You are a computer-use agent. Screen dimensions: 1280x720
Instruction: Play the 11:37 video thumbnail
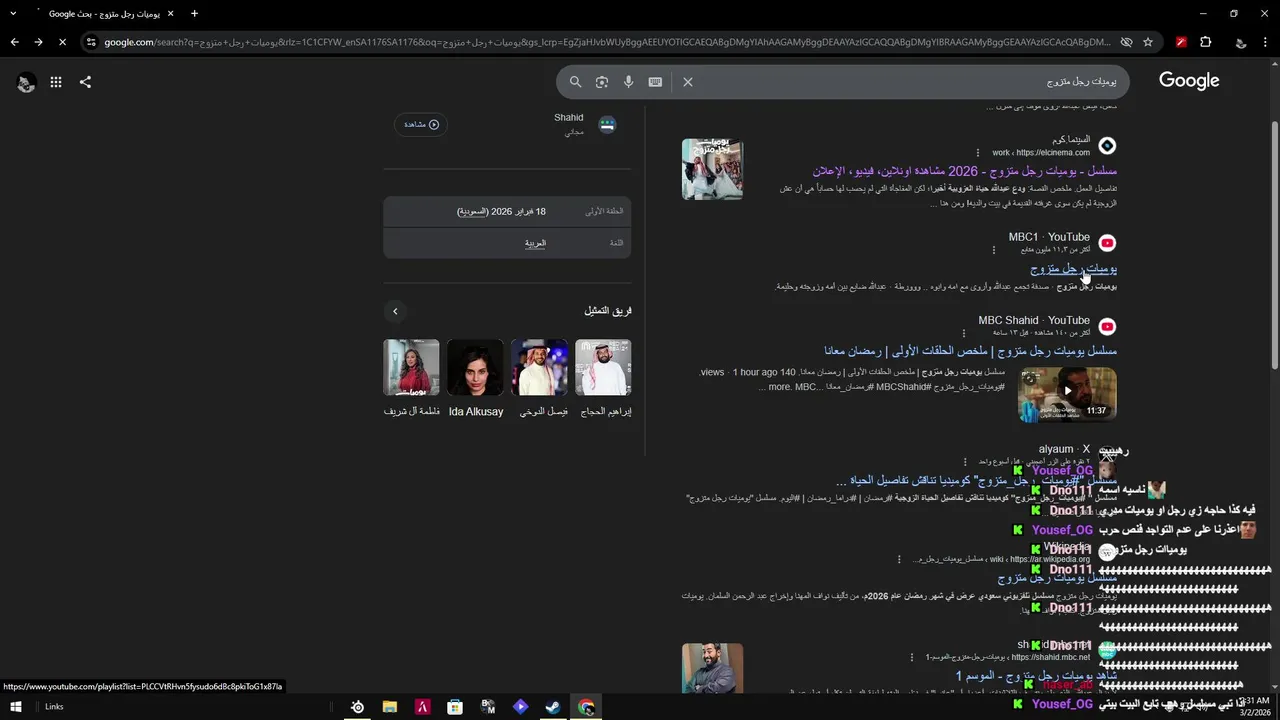pyautogui.click(x=1067, y=395)
